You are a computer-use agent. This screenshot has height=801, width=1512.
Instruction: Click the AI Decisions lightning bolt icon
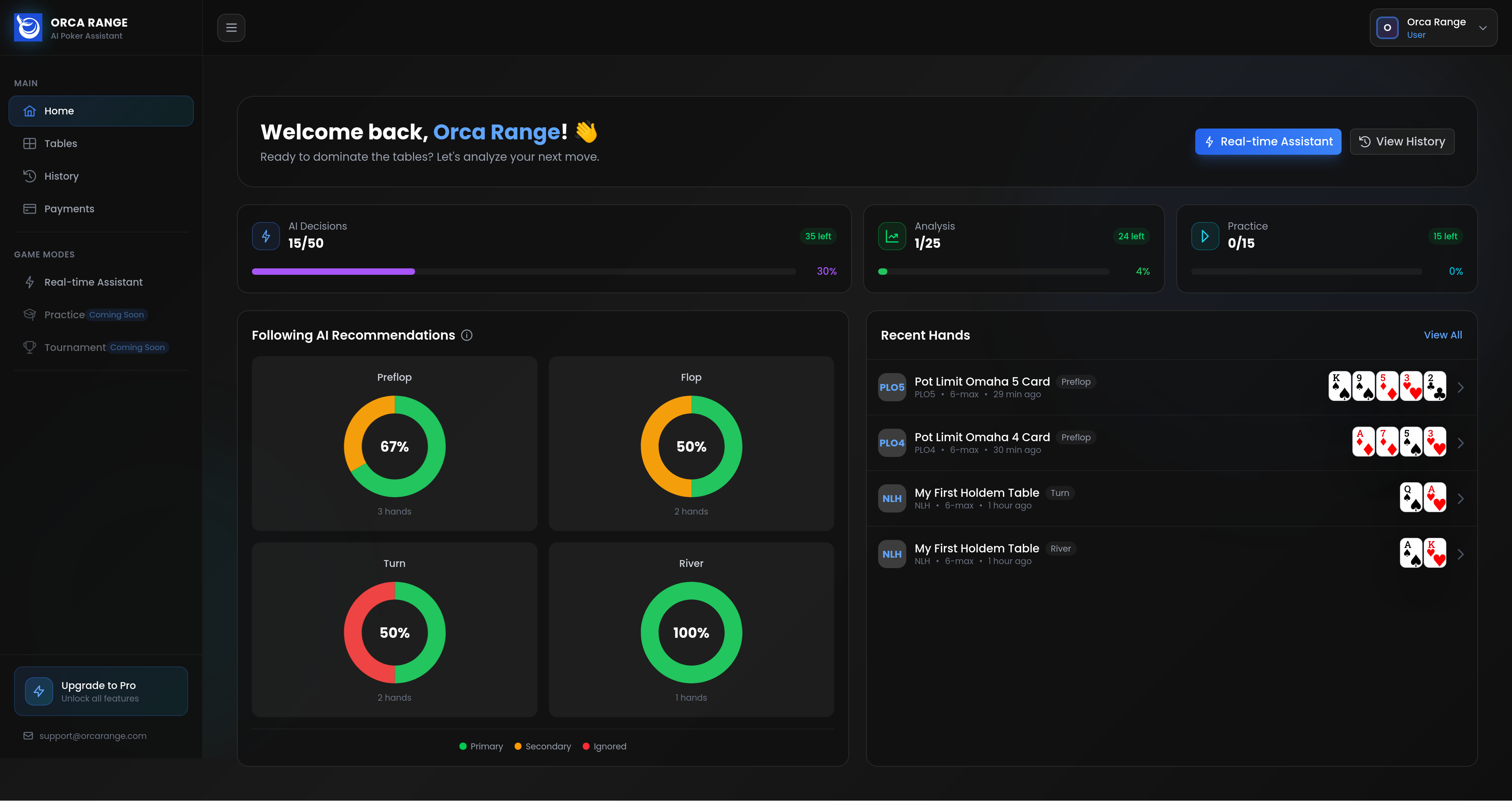click(266, 237)
